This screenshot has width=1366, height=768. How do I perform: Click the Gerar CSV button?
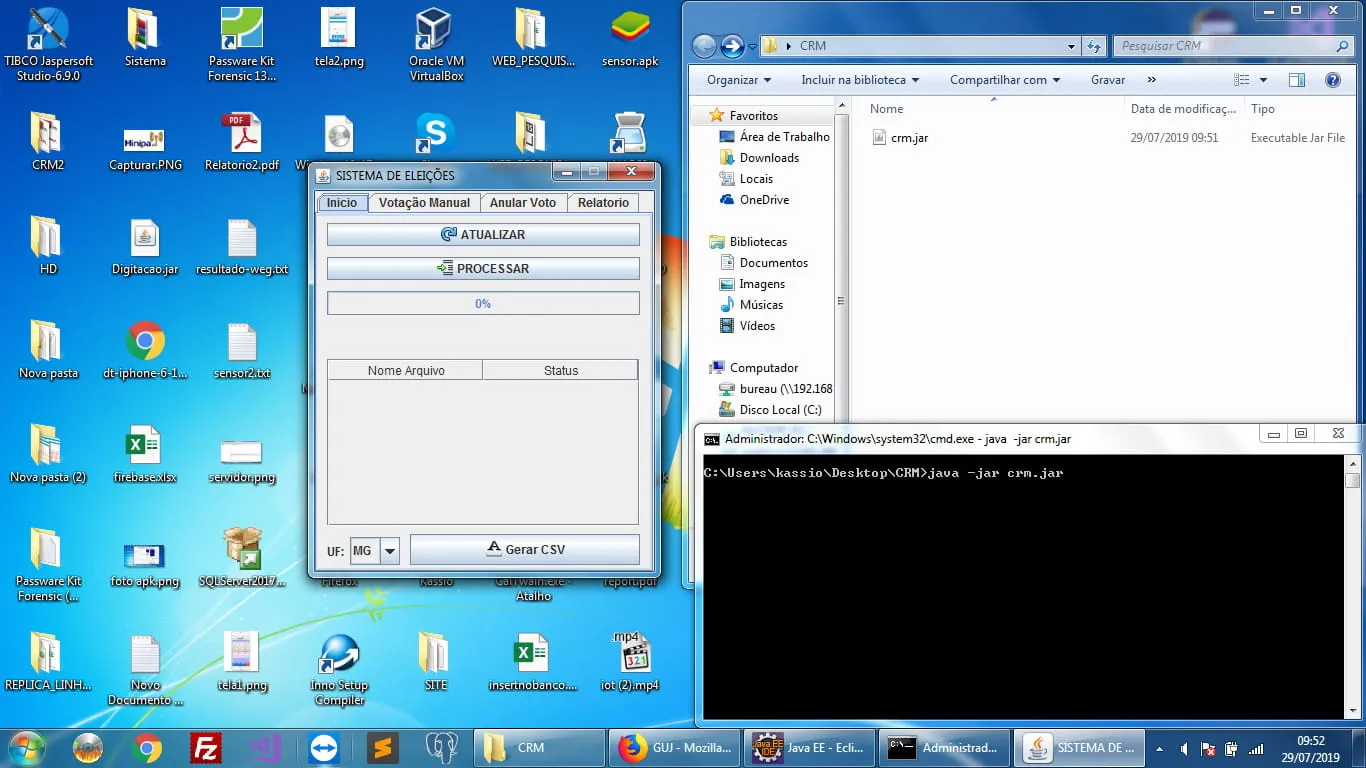tap(525, 549)
